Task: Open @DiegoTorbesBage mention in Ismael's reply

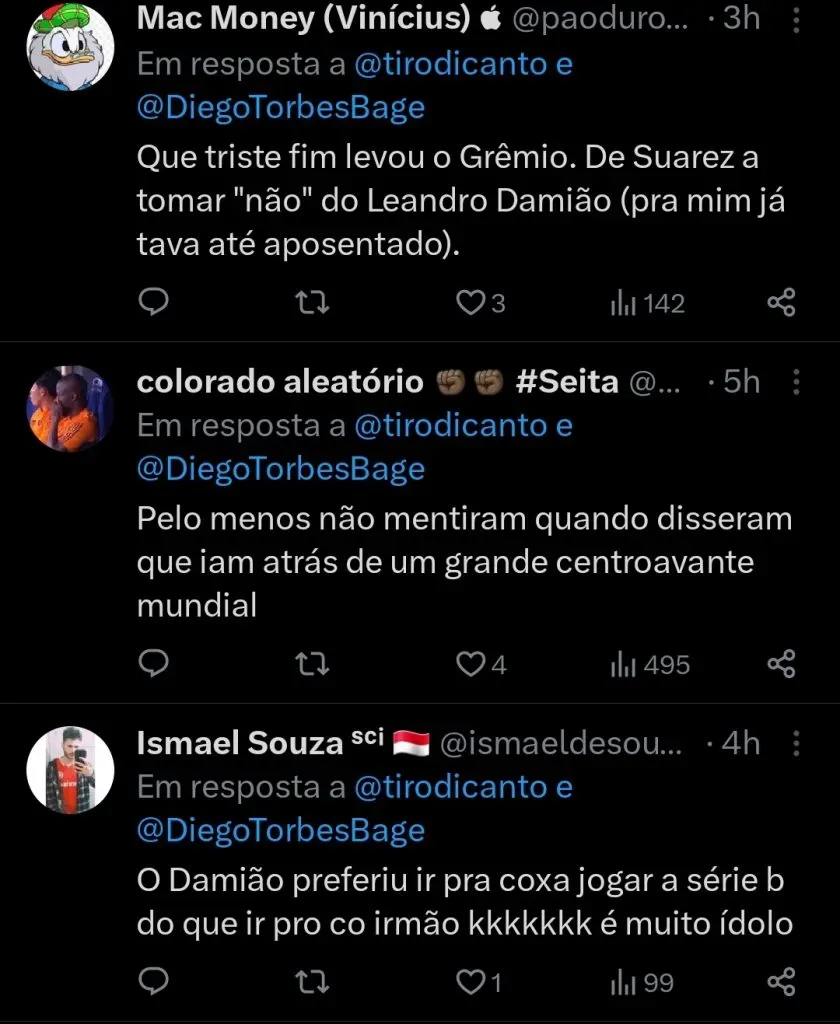Action: pos(280,830)
